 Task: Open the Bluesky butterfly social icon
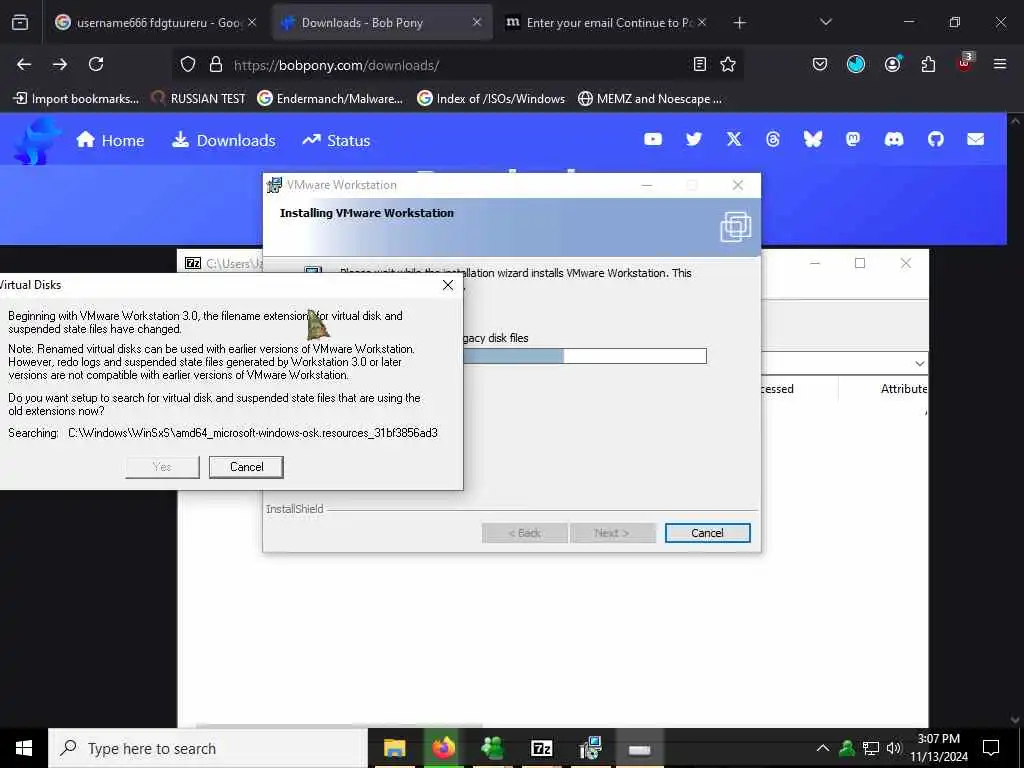tap(813, 139)
